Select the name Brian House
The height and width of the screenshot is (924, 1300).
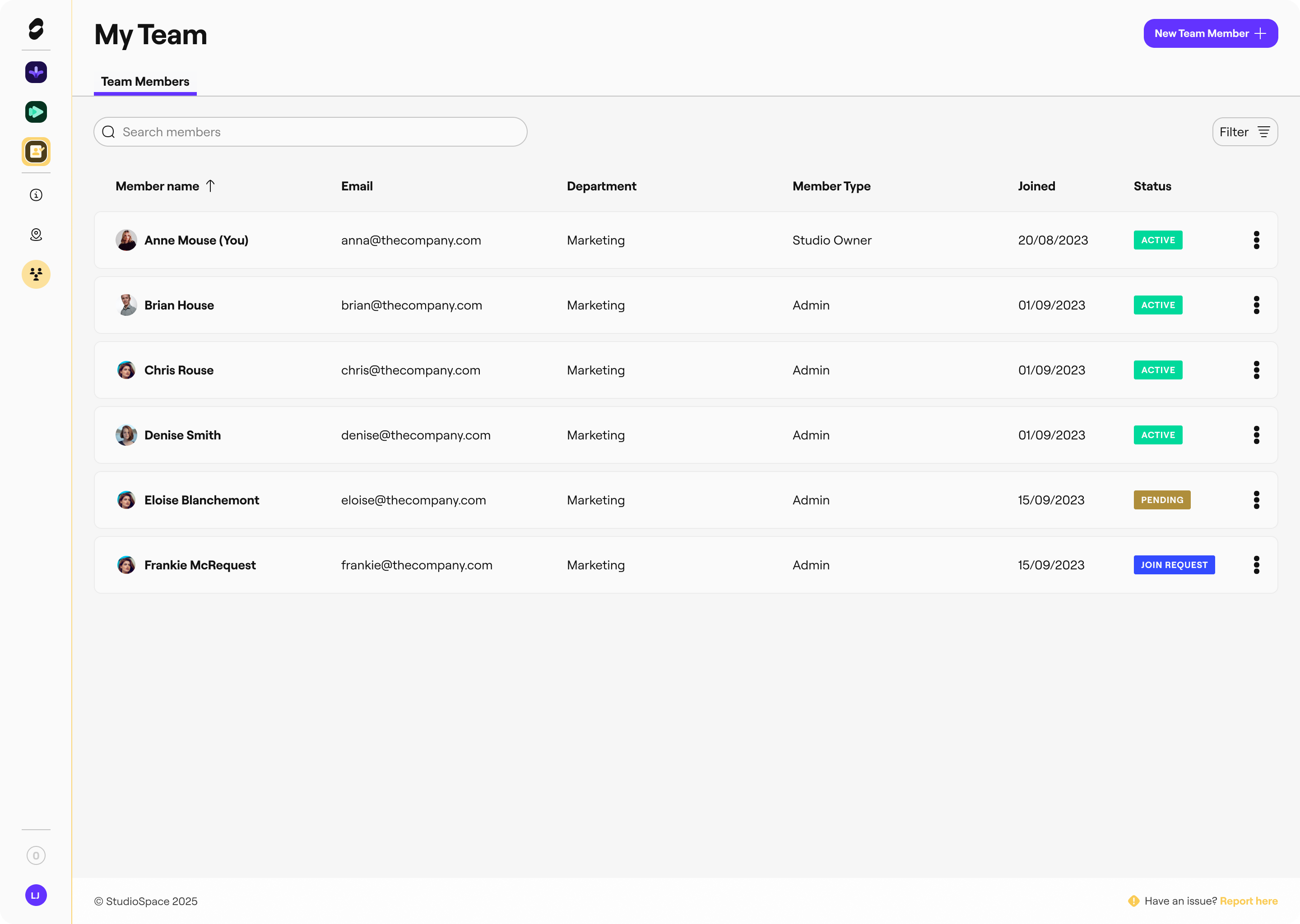coord(179,305)
